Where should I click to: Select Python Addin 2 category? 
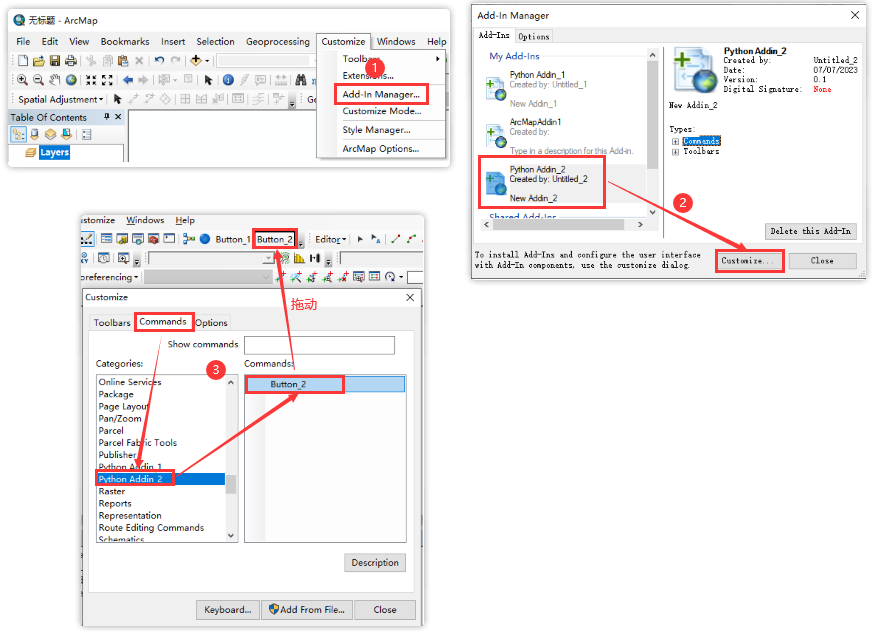click(x=161, y=479)
